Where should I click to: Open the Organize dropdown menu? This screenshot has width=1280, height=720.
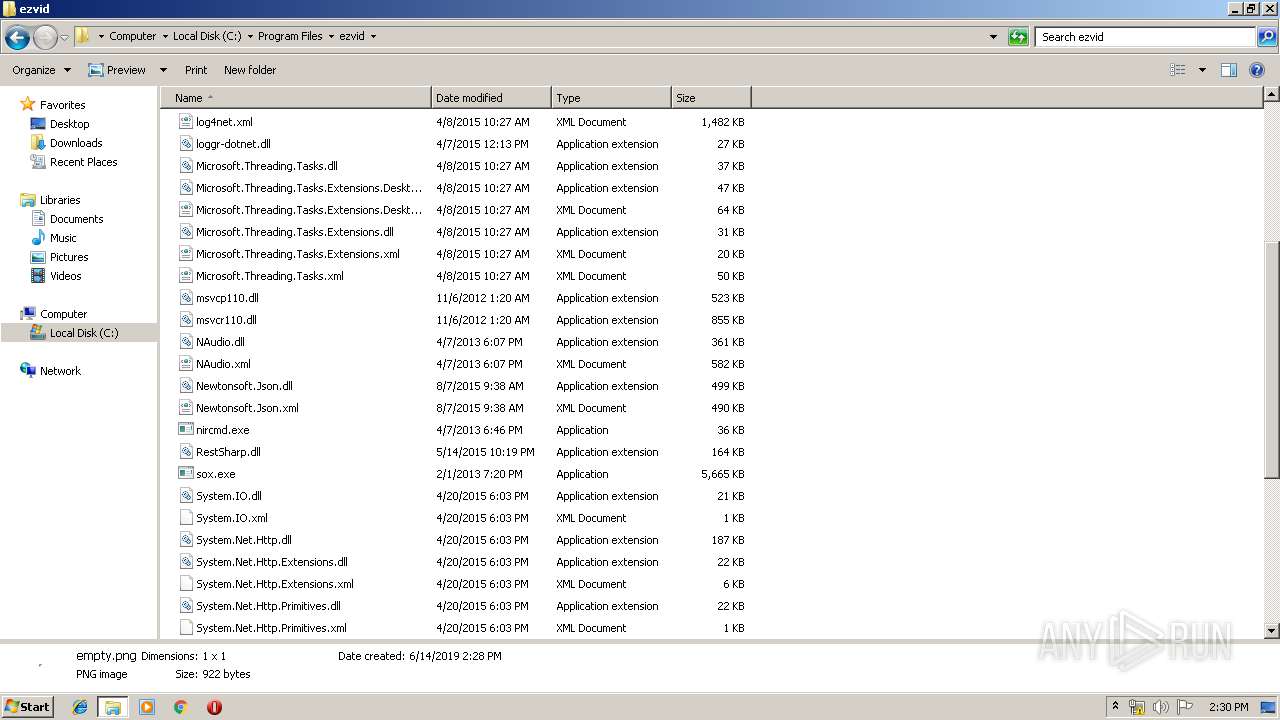pyautogui.click(x=41, y=70)
